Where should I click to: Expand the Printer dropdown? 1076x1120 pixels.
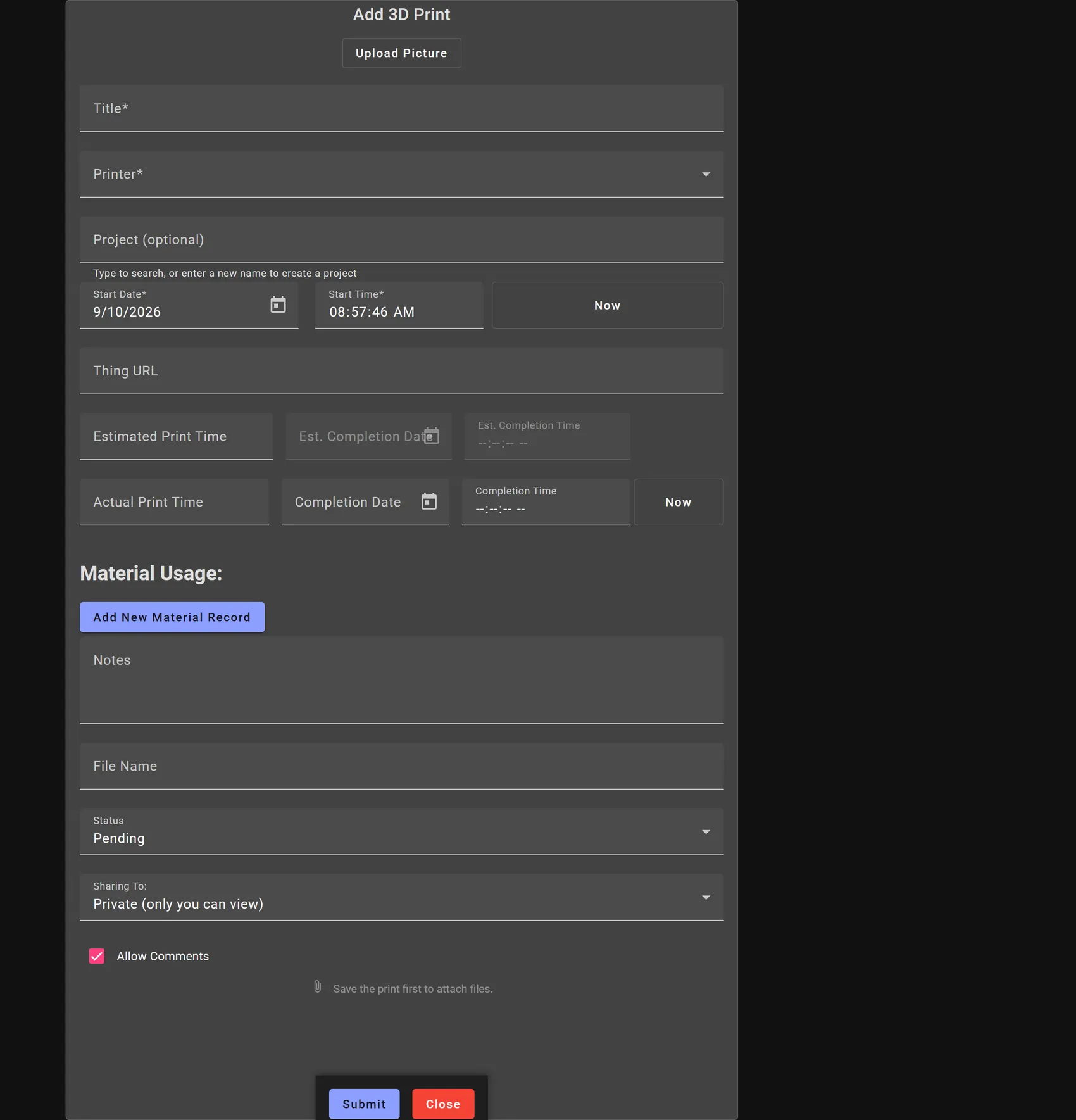[401, 174]
